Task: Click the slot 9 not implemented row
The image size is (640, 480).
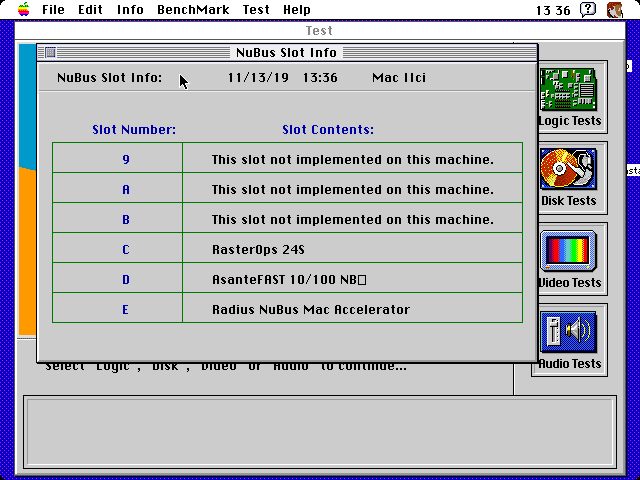Action: point(287,158)
